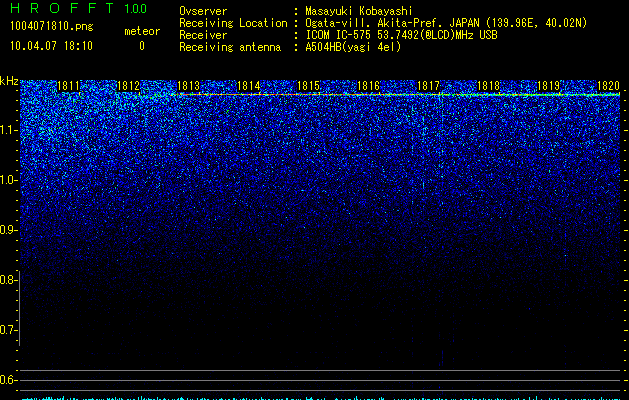Click the 1812 time marker

(x=128, y=86)
